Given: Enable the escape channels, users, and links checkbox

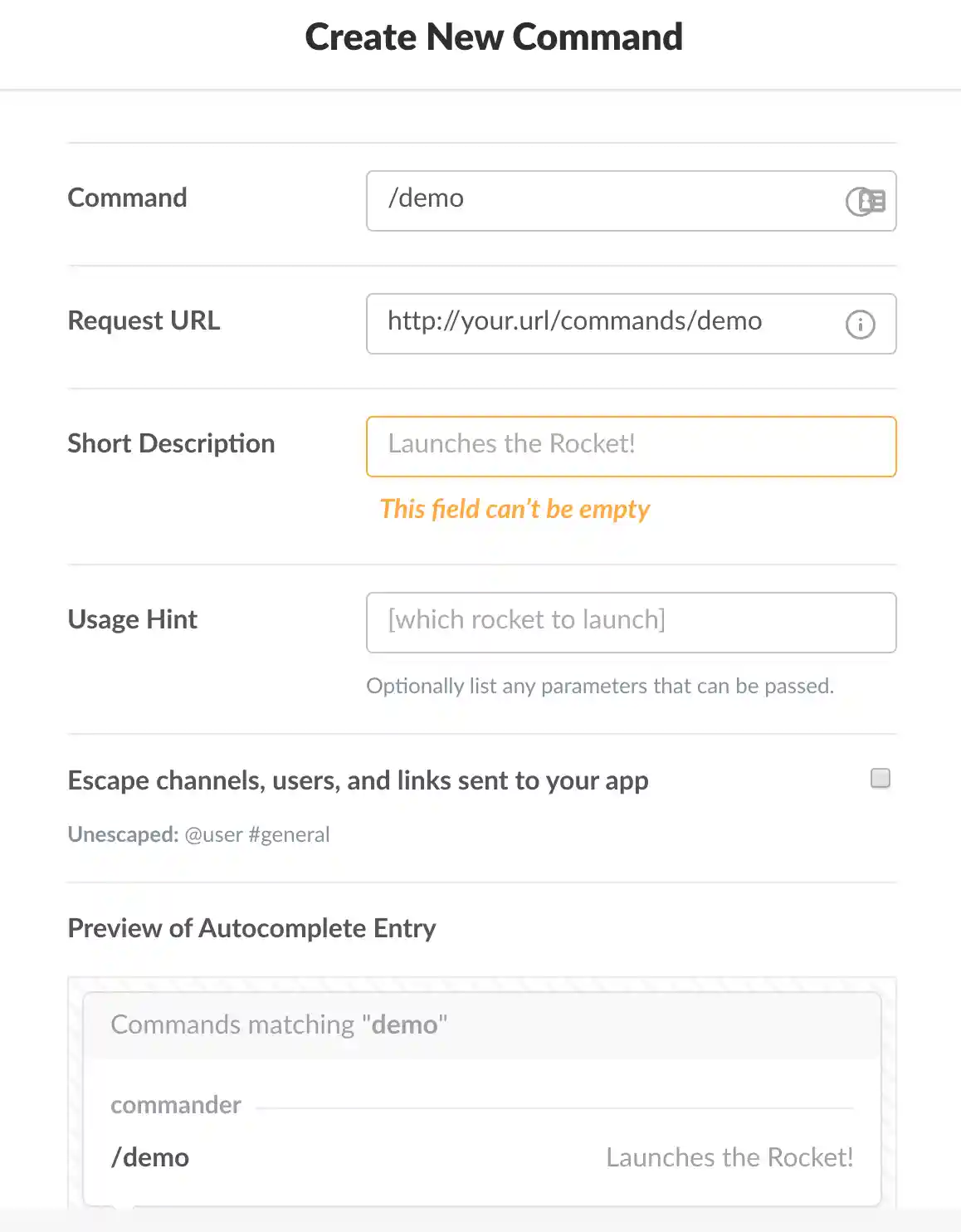Looking at the screenshot, I should coord(880,778).
